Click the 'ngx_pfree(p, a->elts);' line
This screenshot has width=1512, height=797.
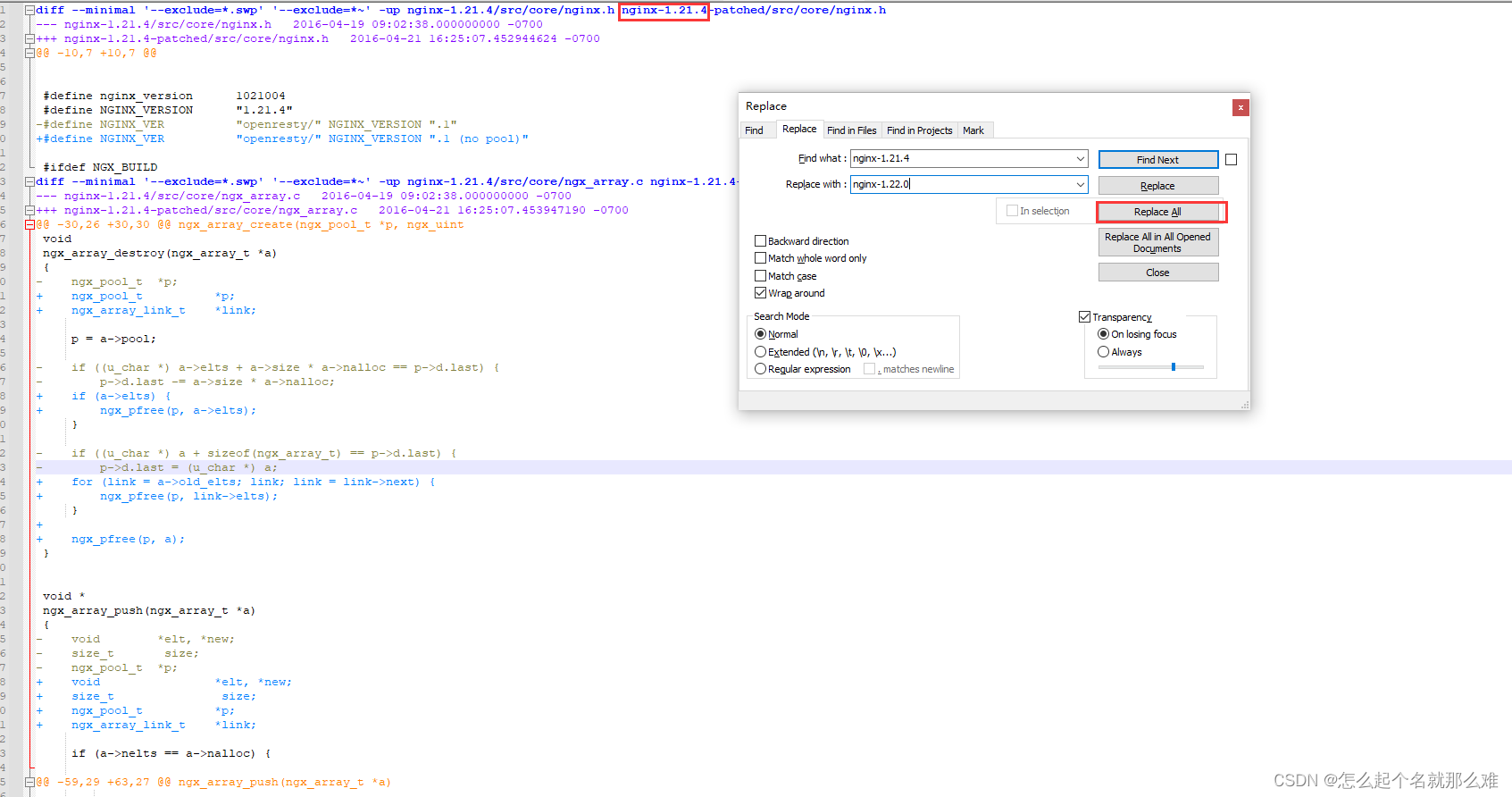point(178,410)
